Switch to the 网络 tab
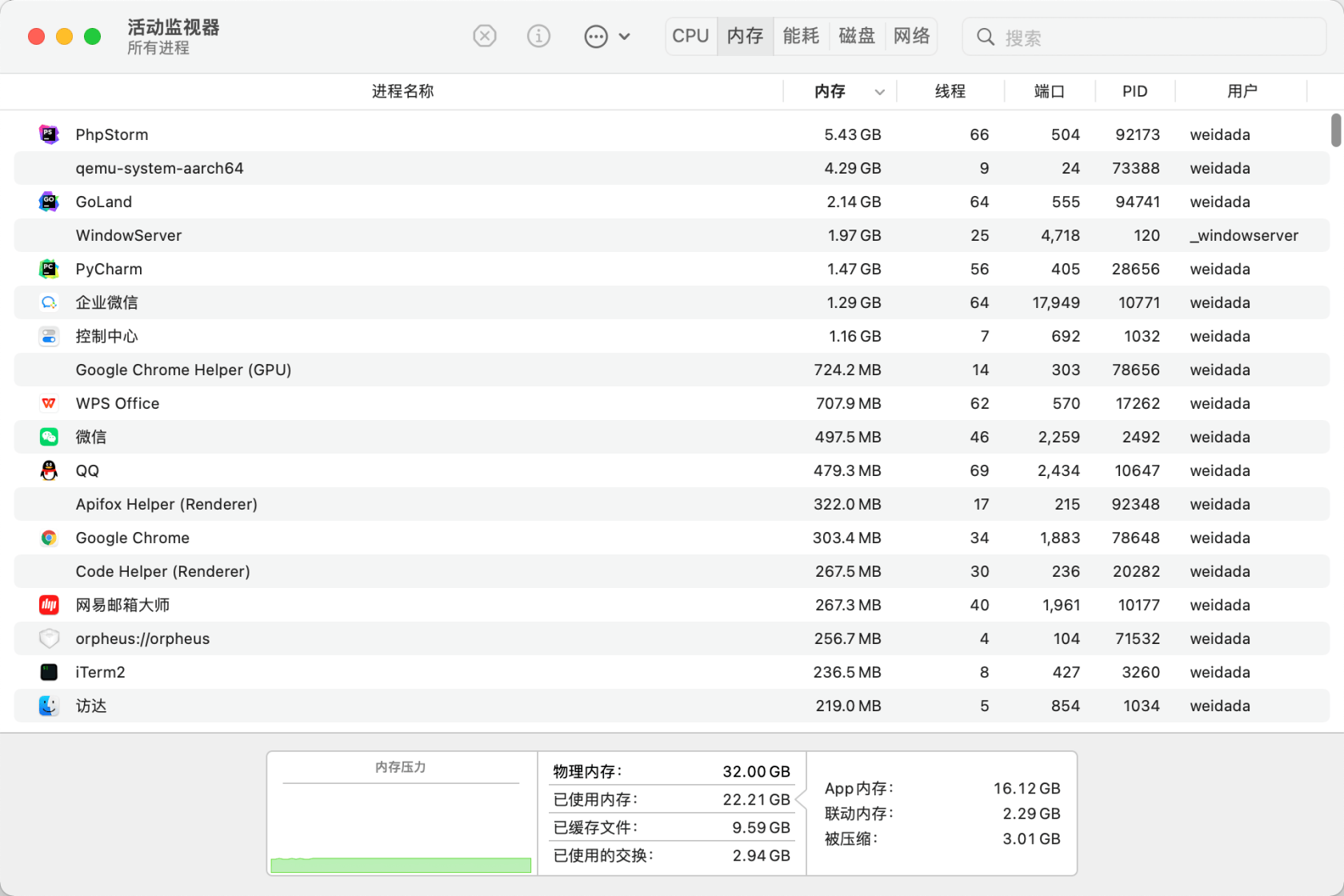This screenshot has width=1344, height=896. (x=912, y=36)
